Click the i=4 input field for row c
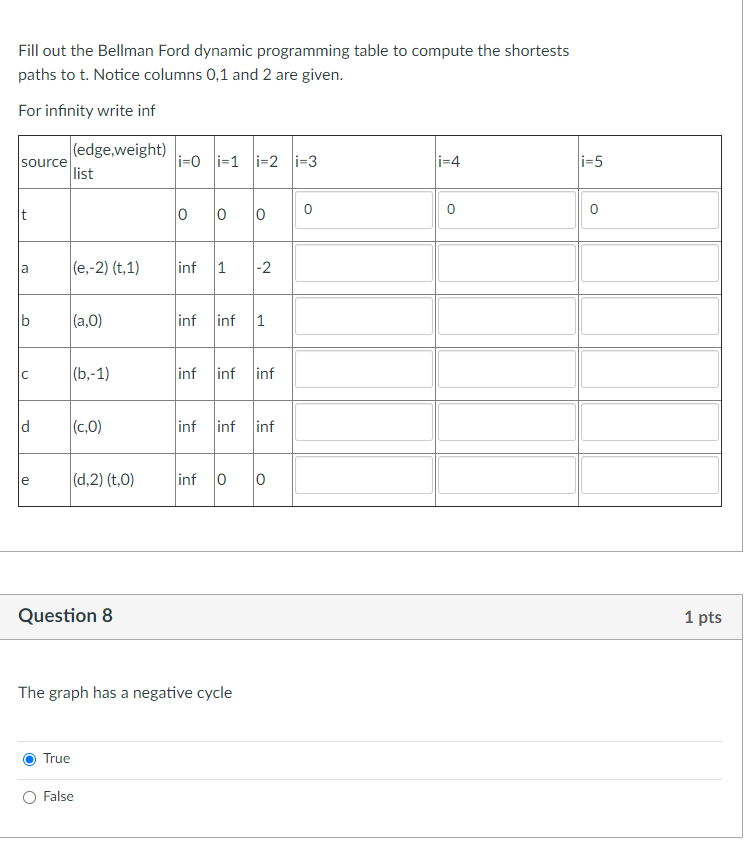The width and height of the screenshot is (747, 844). coord(506,369)
